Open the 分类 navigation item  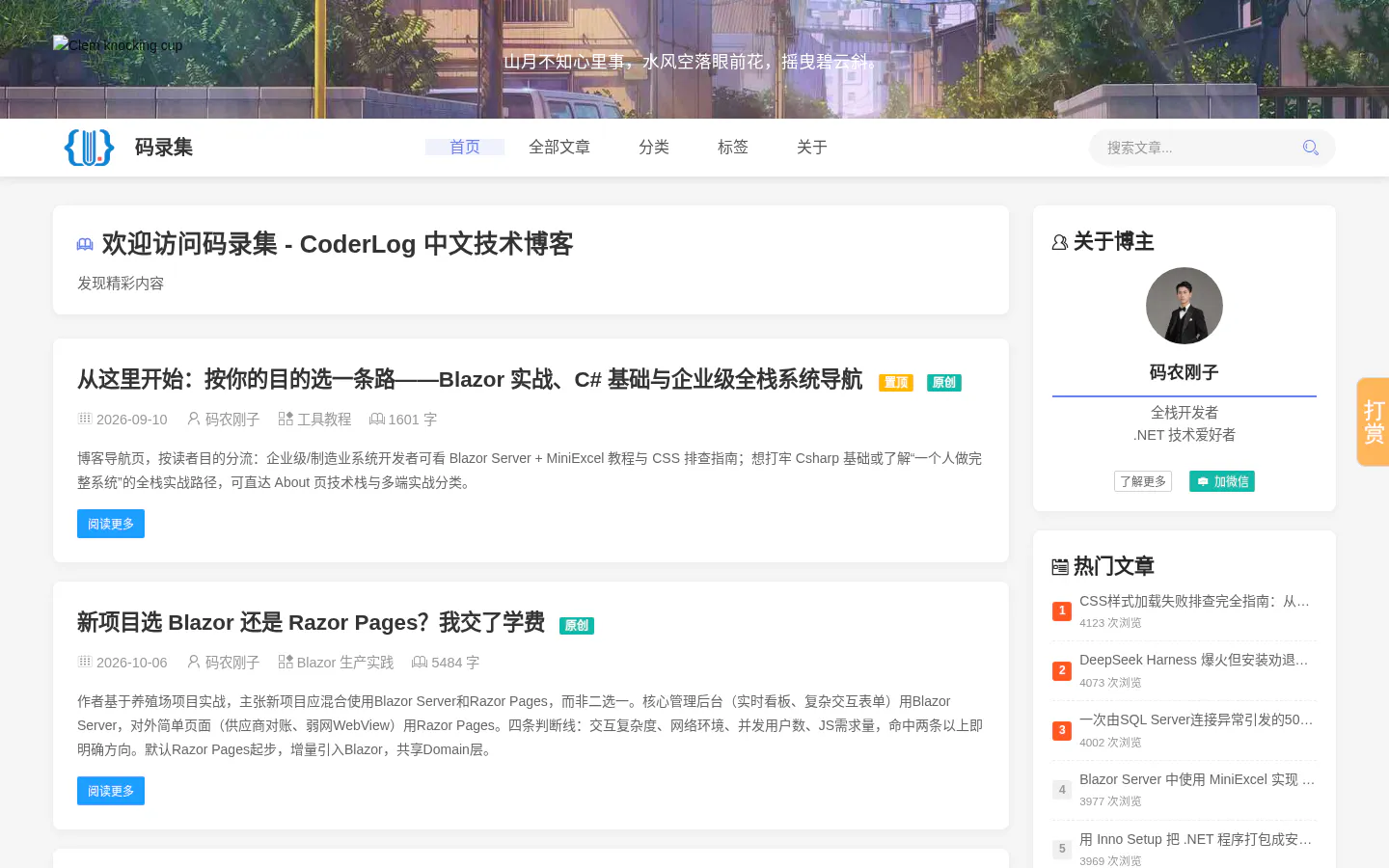tap(654, 147)
